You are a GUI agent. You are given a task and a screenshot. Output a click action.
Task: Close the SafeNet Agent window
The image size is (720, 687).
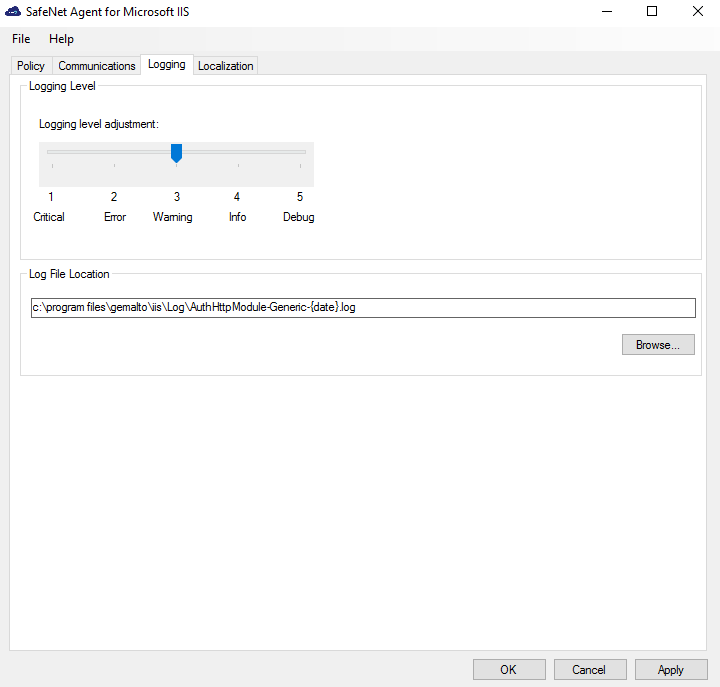pyautogui.click(x=698, y=11)
